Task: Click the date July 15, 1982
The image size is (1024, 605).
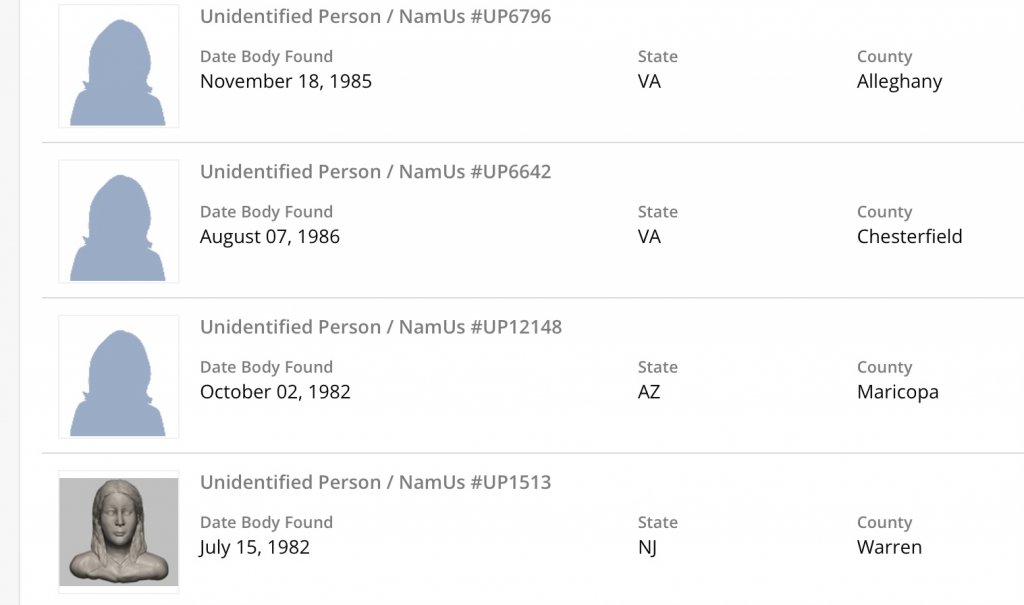Action: pos(255,547)
